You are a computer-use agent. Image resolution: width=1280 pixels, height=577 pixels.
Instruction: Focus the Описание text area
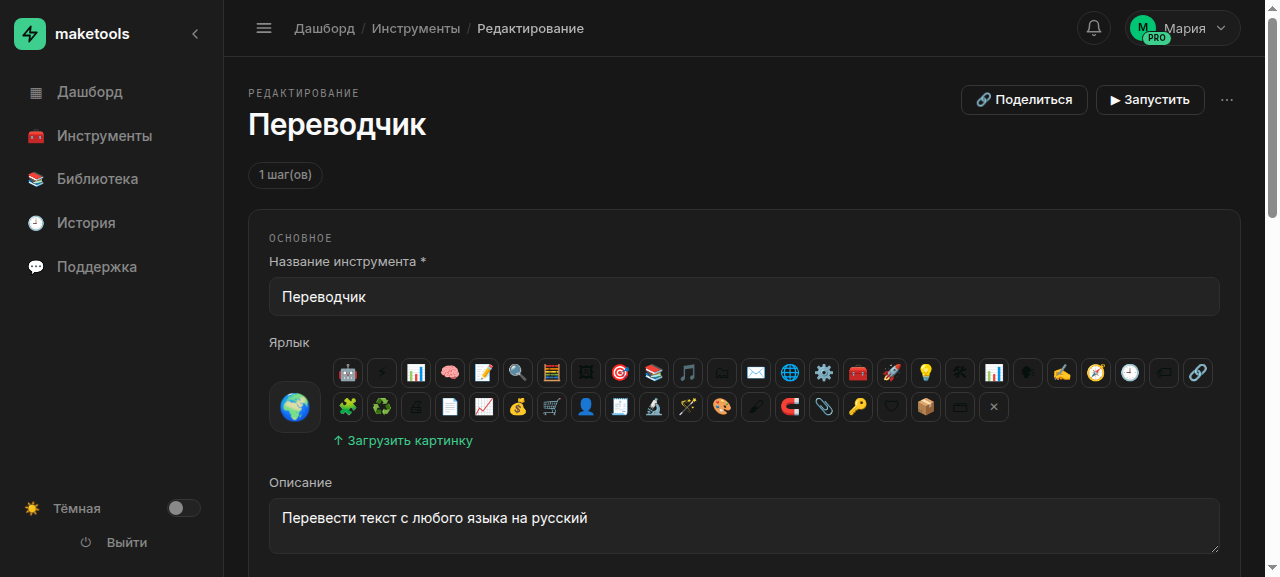click(x=744, y=526)
